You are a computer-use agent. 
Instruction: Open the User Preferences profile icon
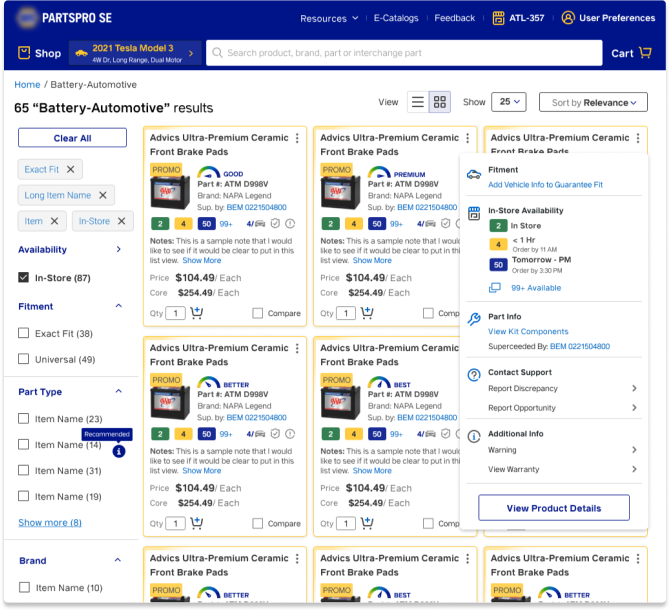click(x=568, y=18)
